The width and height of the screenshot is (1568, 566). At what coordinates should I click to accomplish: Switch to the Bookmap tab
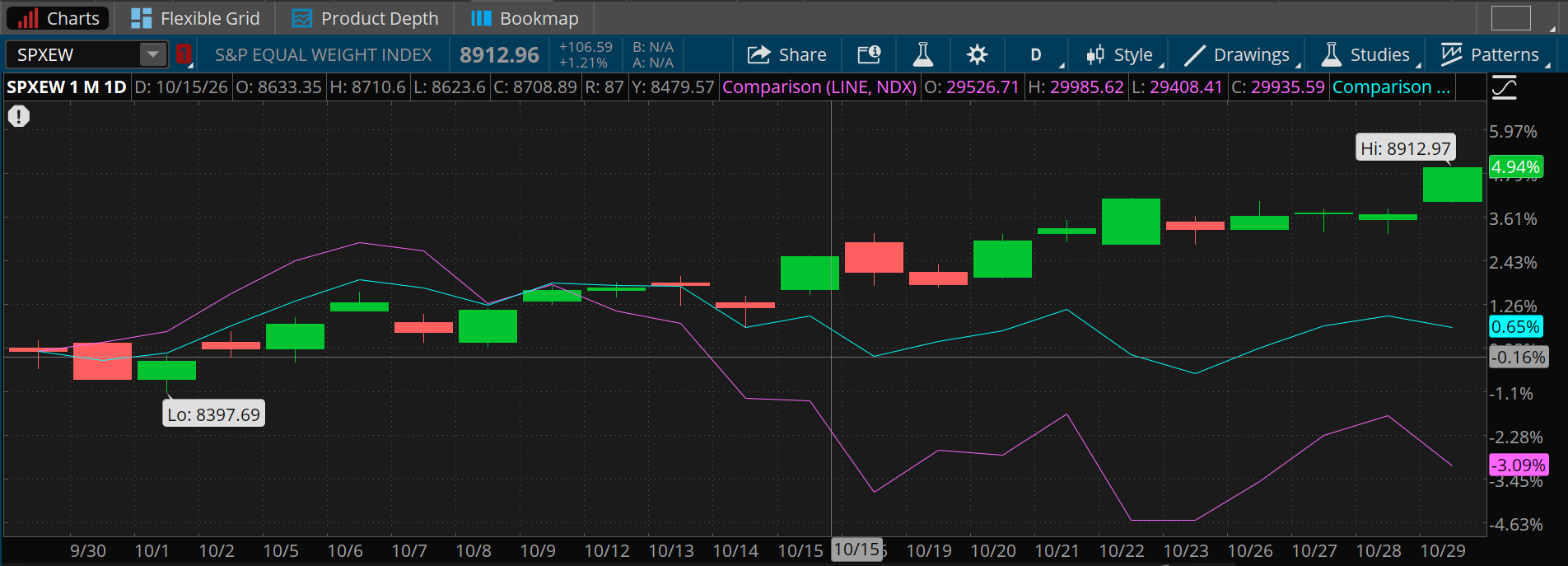[x=525, y=18]
